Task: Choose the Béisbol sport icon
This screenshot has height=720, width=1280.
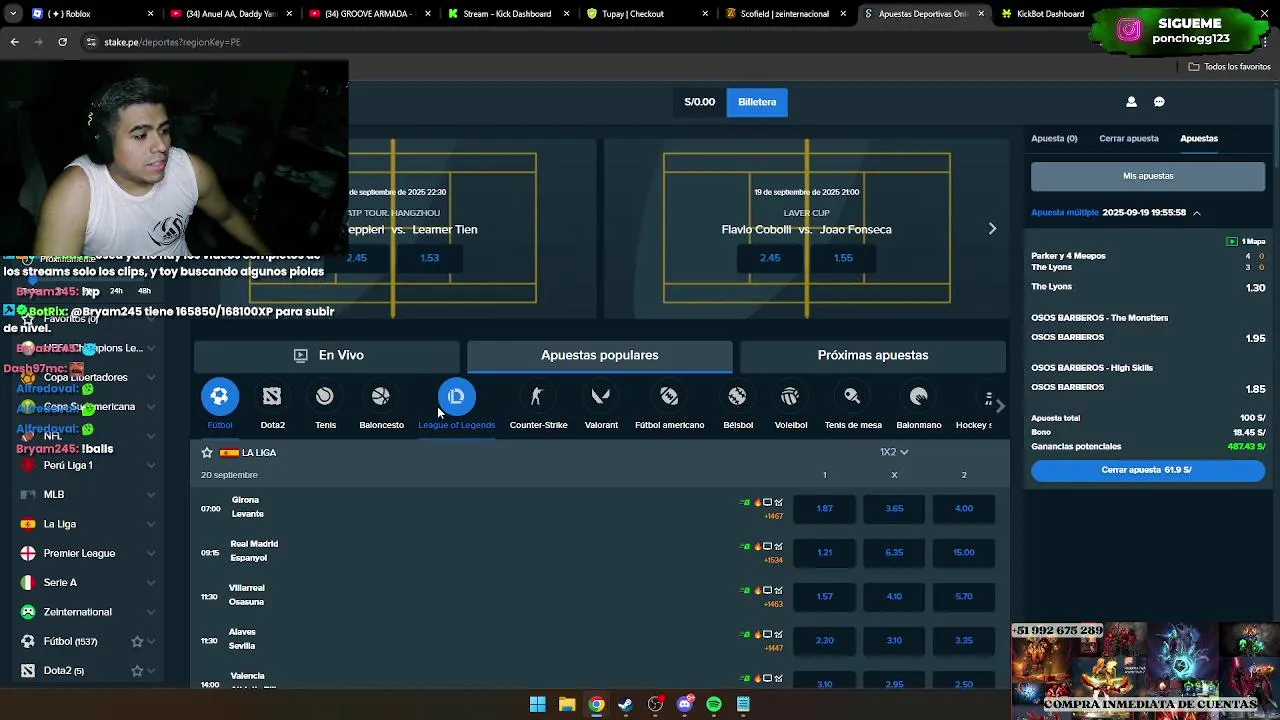Action: coord(738,397)
